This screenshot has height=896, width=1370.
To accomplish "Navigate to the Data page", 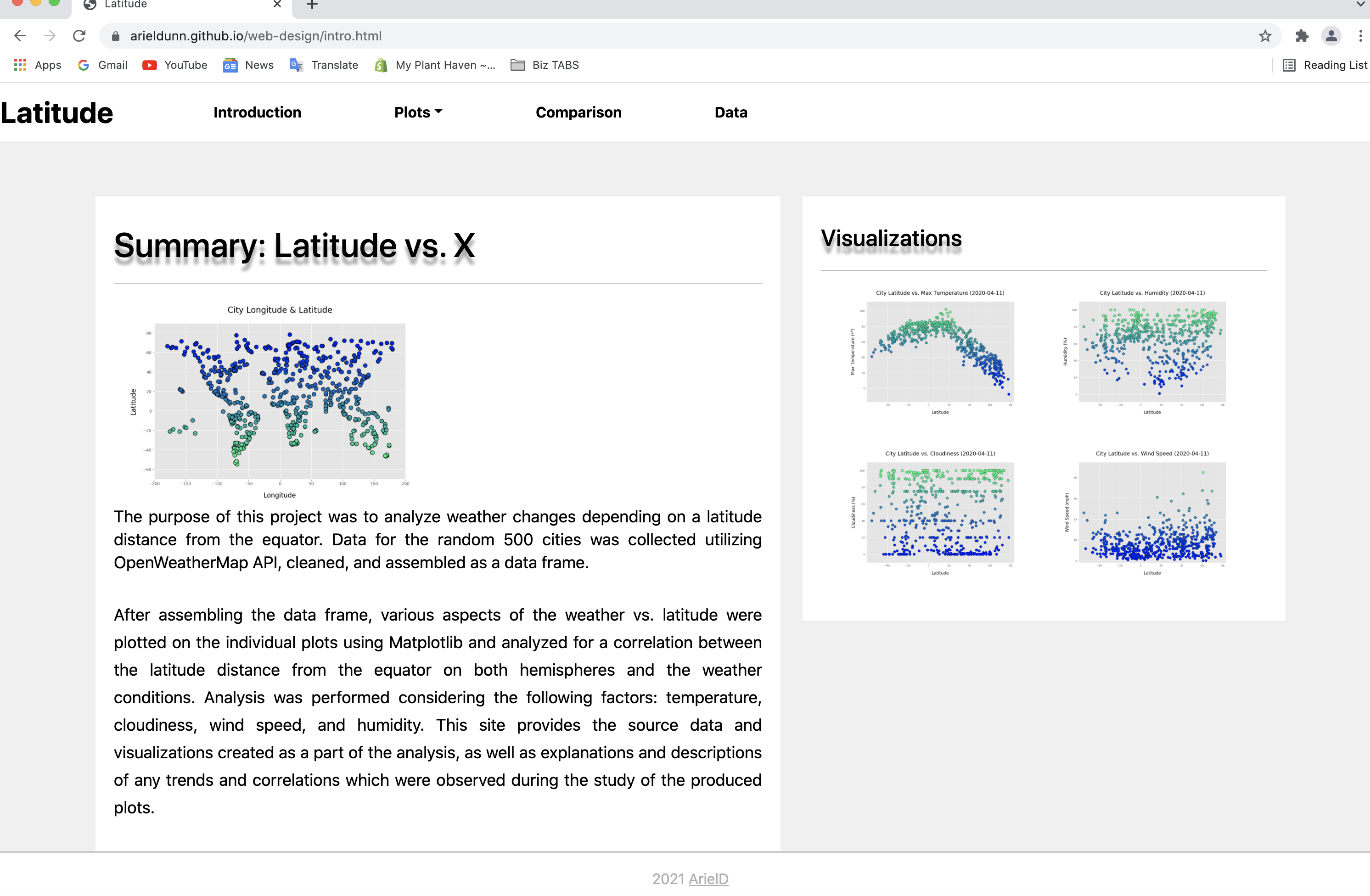I will (x=730, y=112).
